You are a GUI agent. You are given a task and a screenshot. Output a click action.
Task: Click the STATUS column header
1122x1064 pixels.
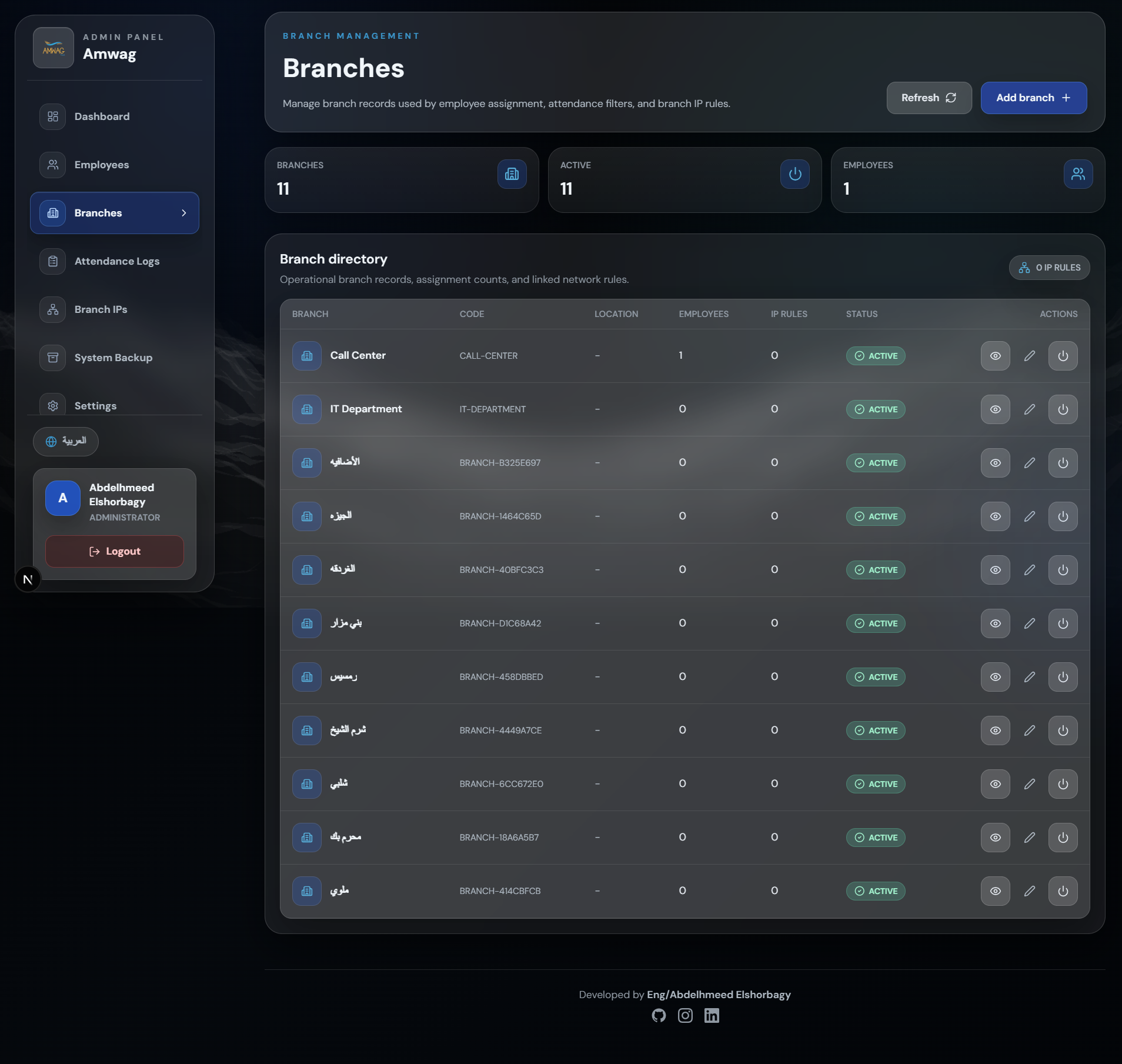point(861,314)
